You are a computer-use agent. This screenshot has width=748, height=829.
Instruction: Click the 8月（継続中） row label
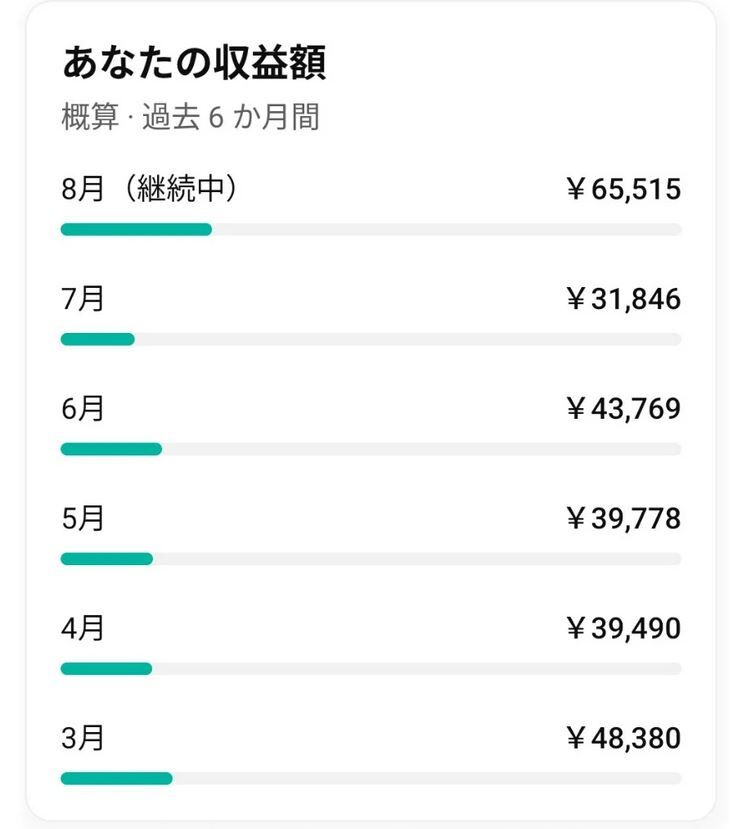tap(150, 189)
